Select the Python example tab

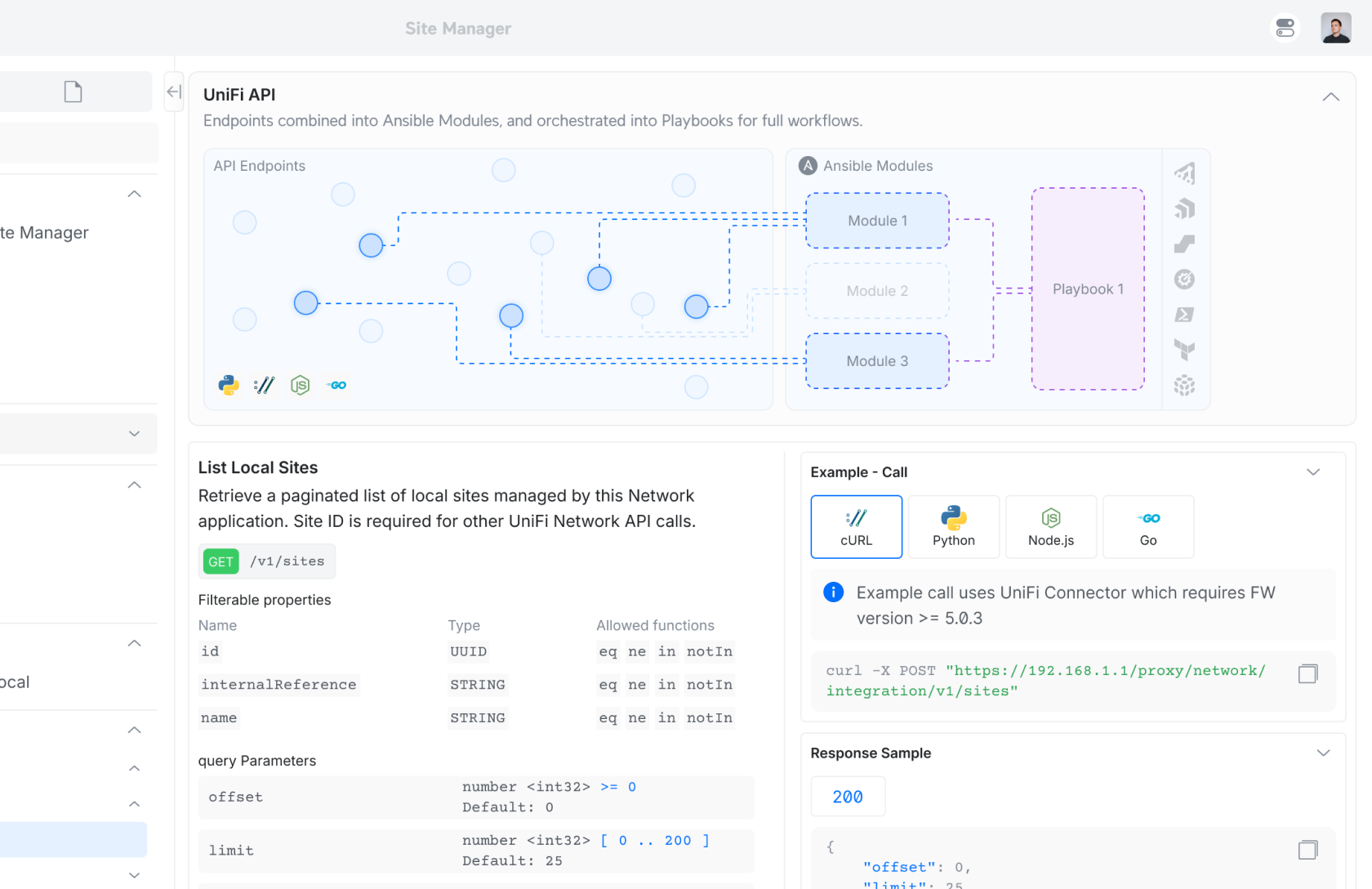click(954, 527)
